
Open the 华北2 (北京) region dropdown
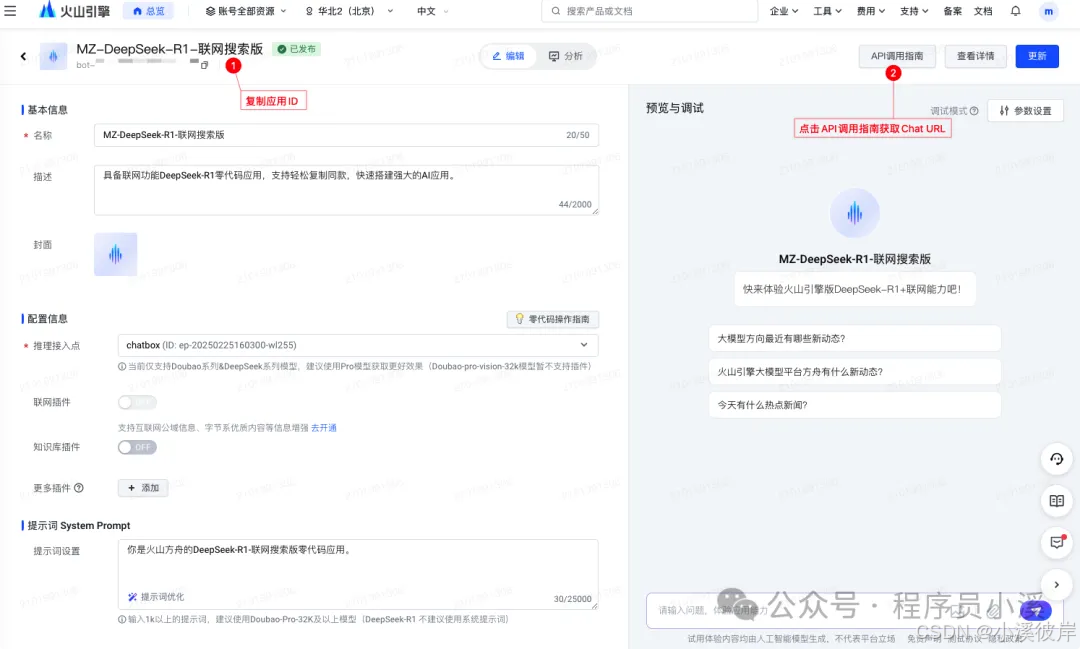point(349,11)
